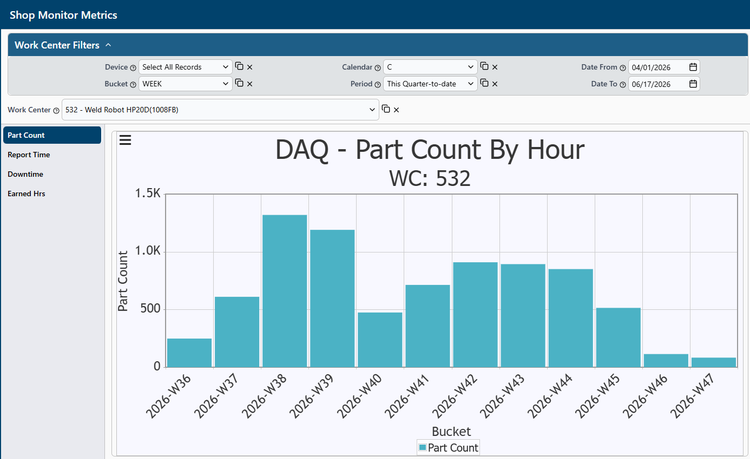Click the copy icon beside Bucket

pos(239,83)
